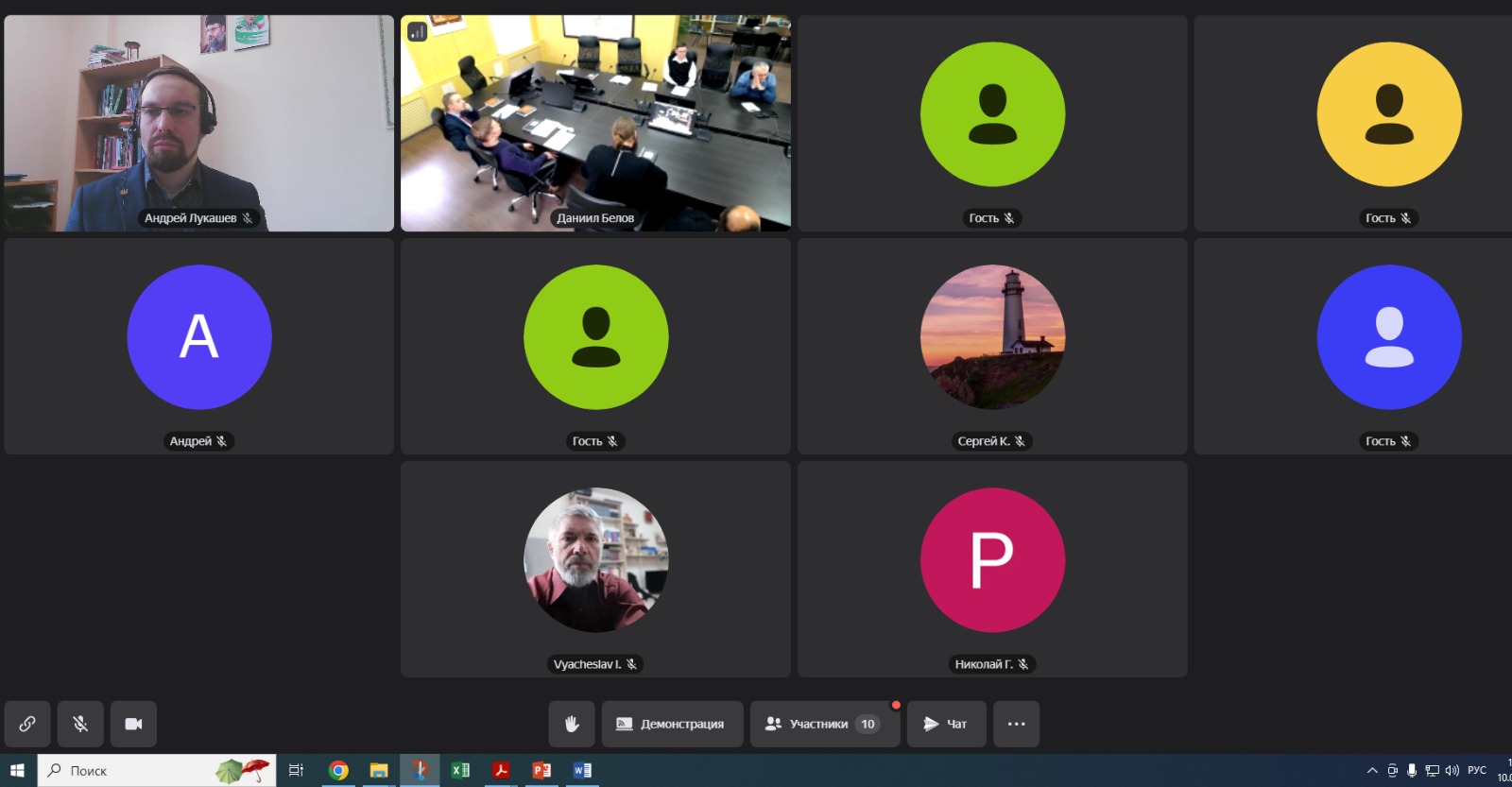This screenshot has width=1512, height=787.
Task: Toggle the camera on or off
Action: 133,724
